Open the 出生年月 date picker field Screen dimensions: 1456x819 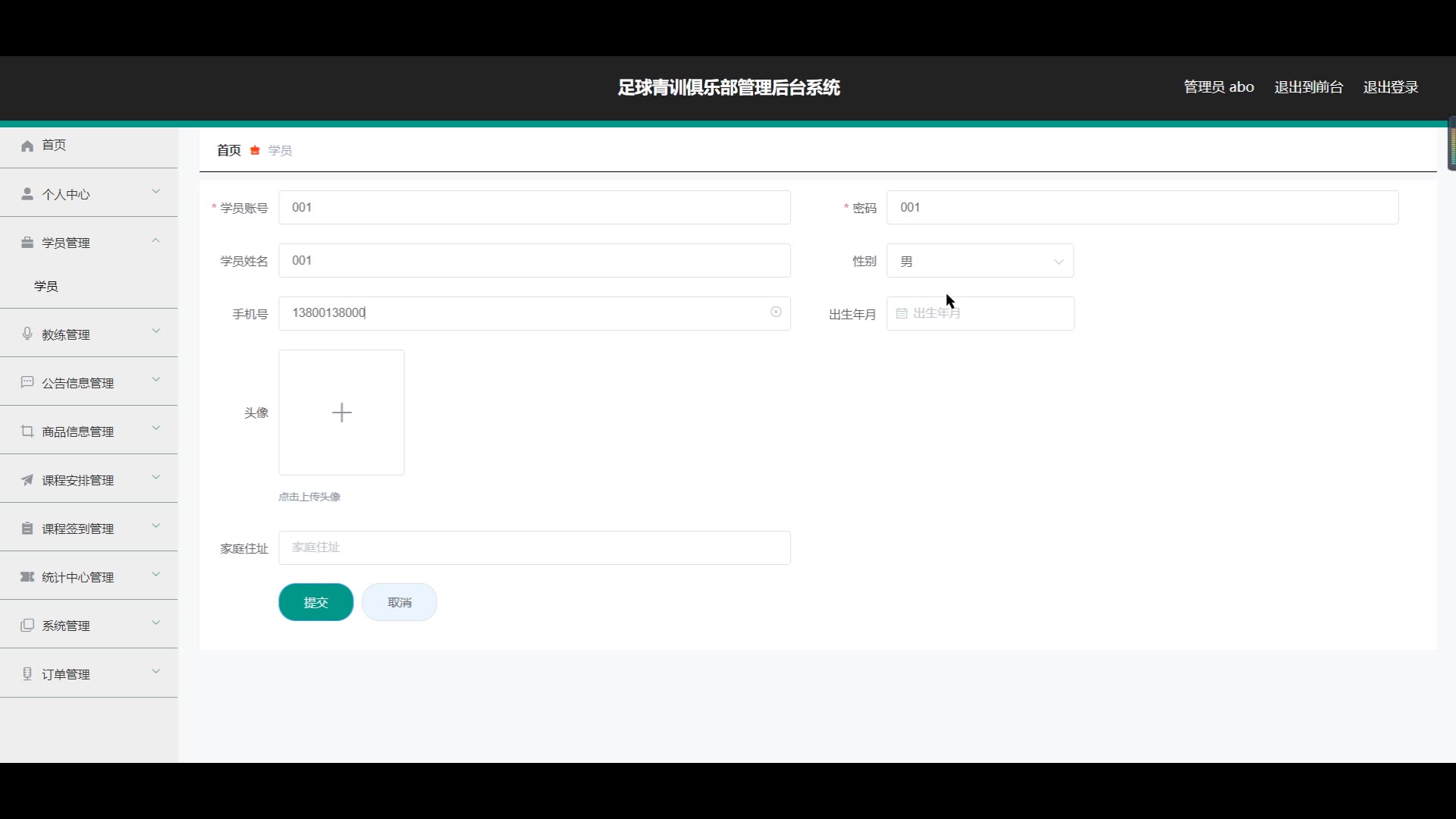point(980,313)
